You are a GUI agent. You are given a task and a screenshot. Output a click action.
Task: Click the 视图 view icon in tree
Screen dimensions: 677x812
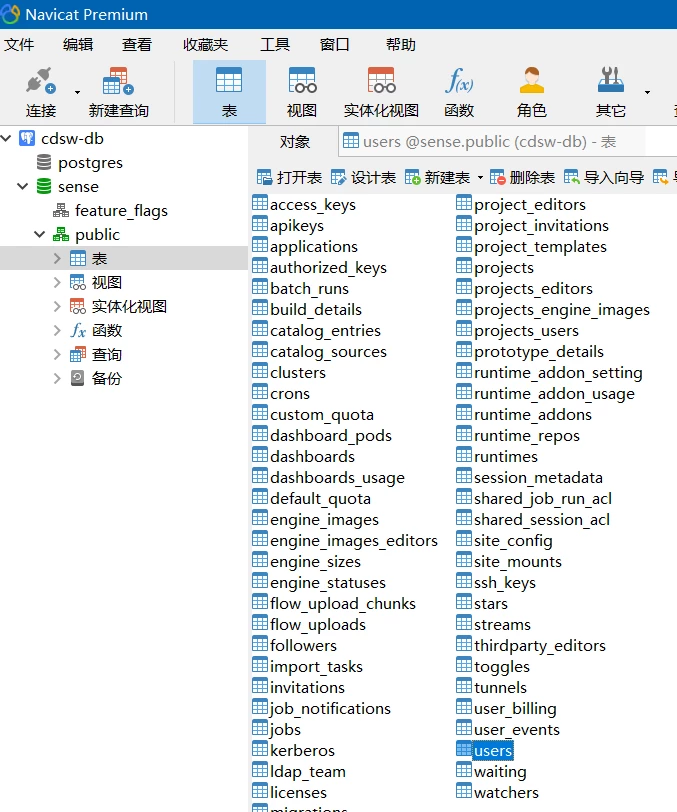pos(78,282)
